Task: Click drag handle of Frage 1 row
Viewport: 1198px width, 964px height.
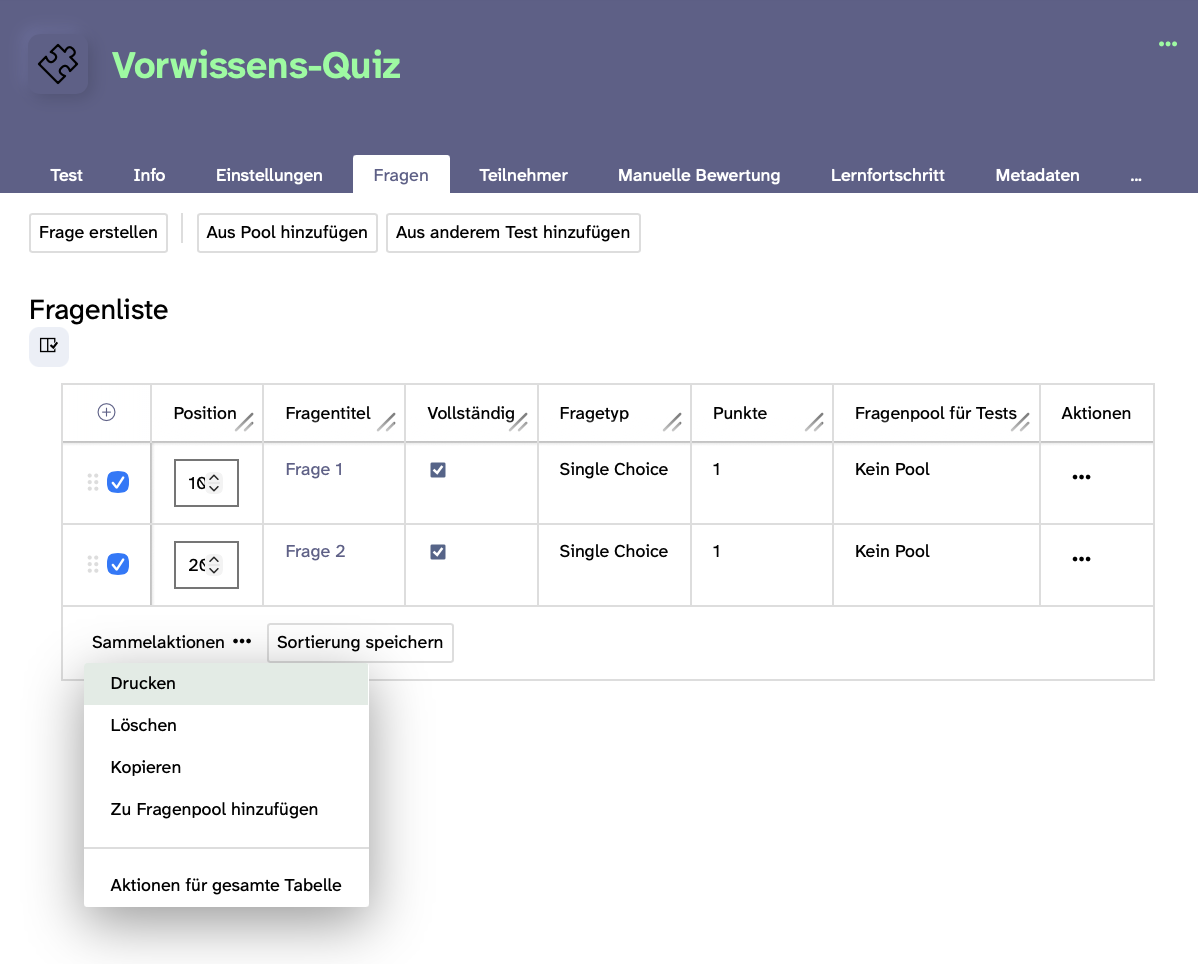Action: [x=92, y=482]
